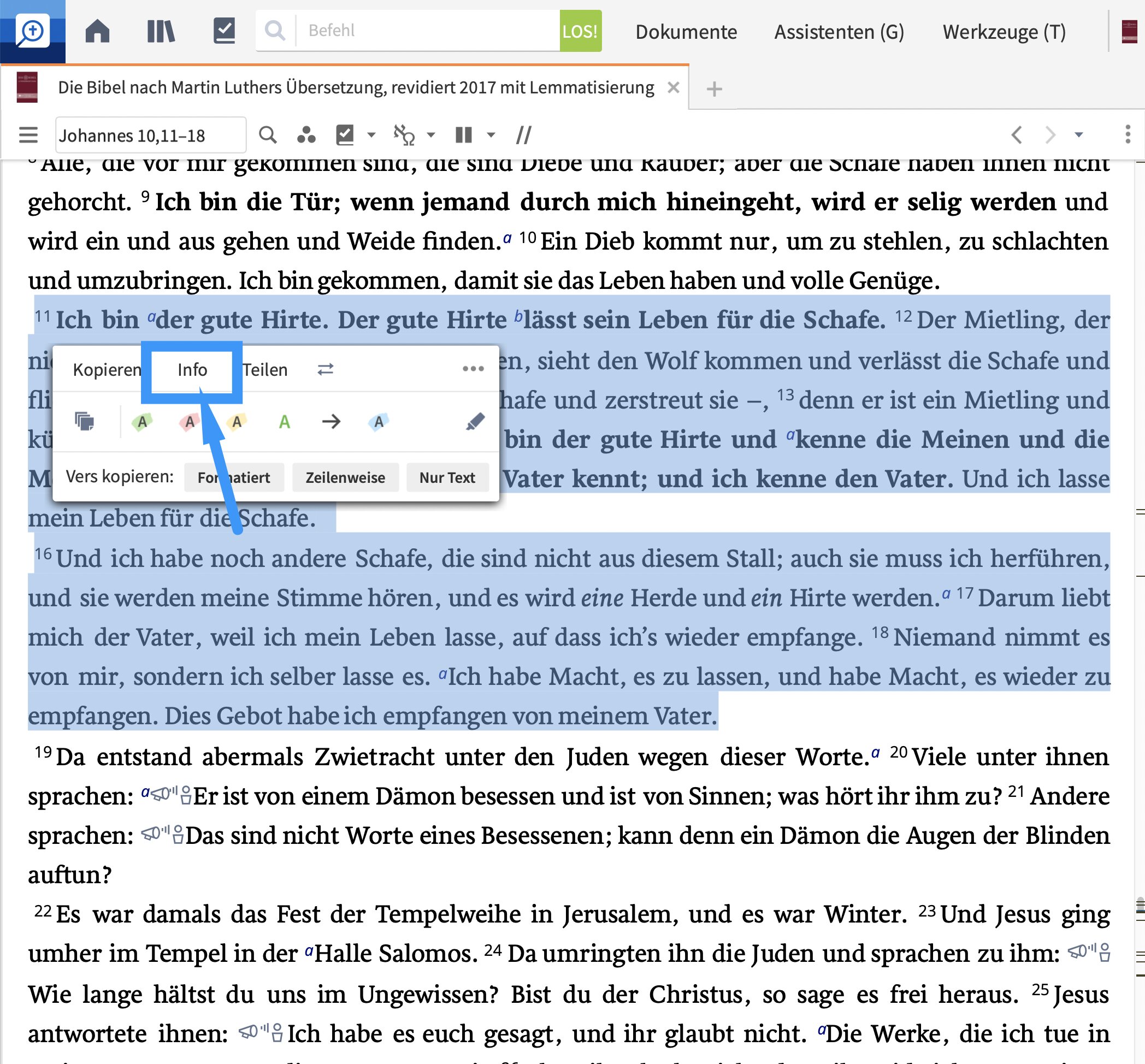Copy verse as Zeilenweise

(345, 477)
